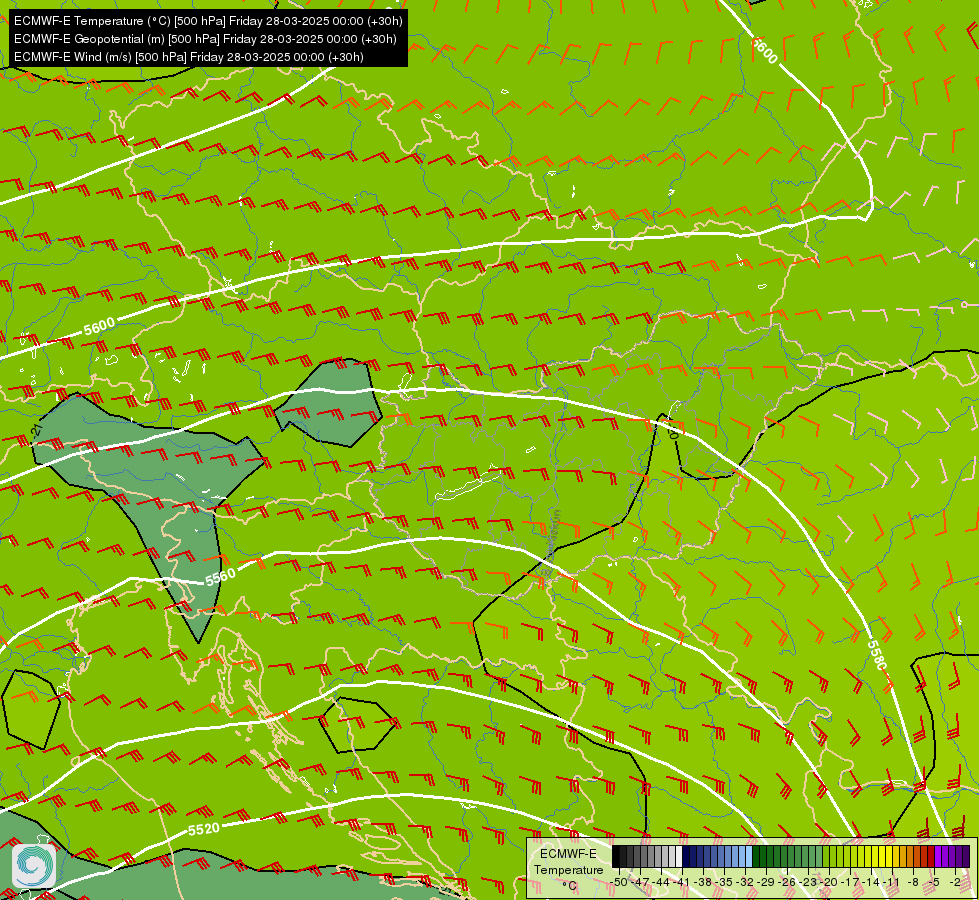Click the 5520 geopotential contour label
Screen dimensions: 979x900
pyautogui.click(x=204, y=829)
